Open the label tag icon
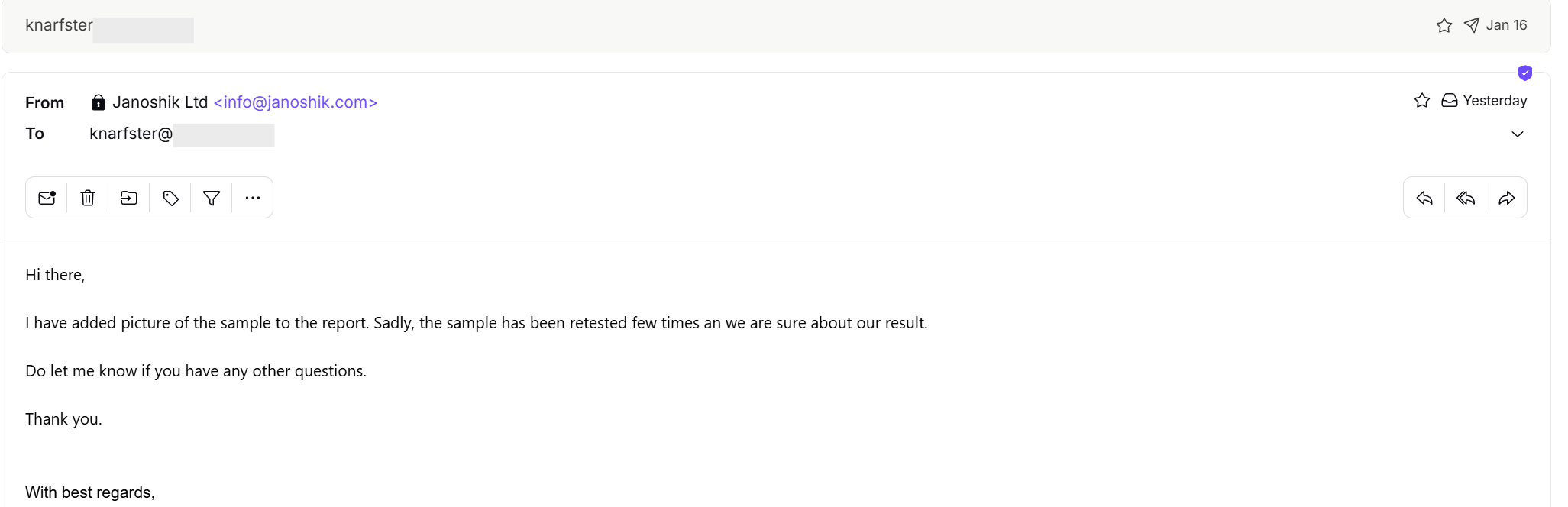 pyautogui.click(x=170, y=198)
